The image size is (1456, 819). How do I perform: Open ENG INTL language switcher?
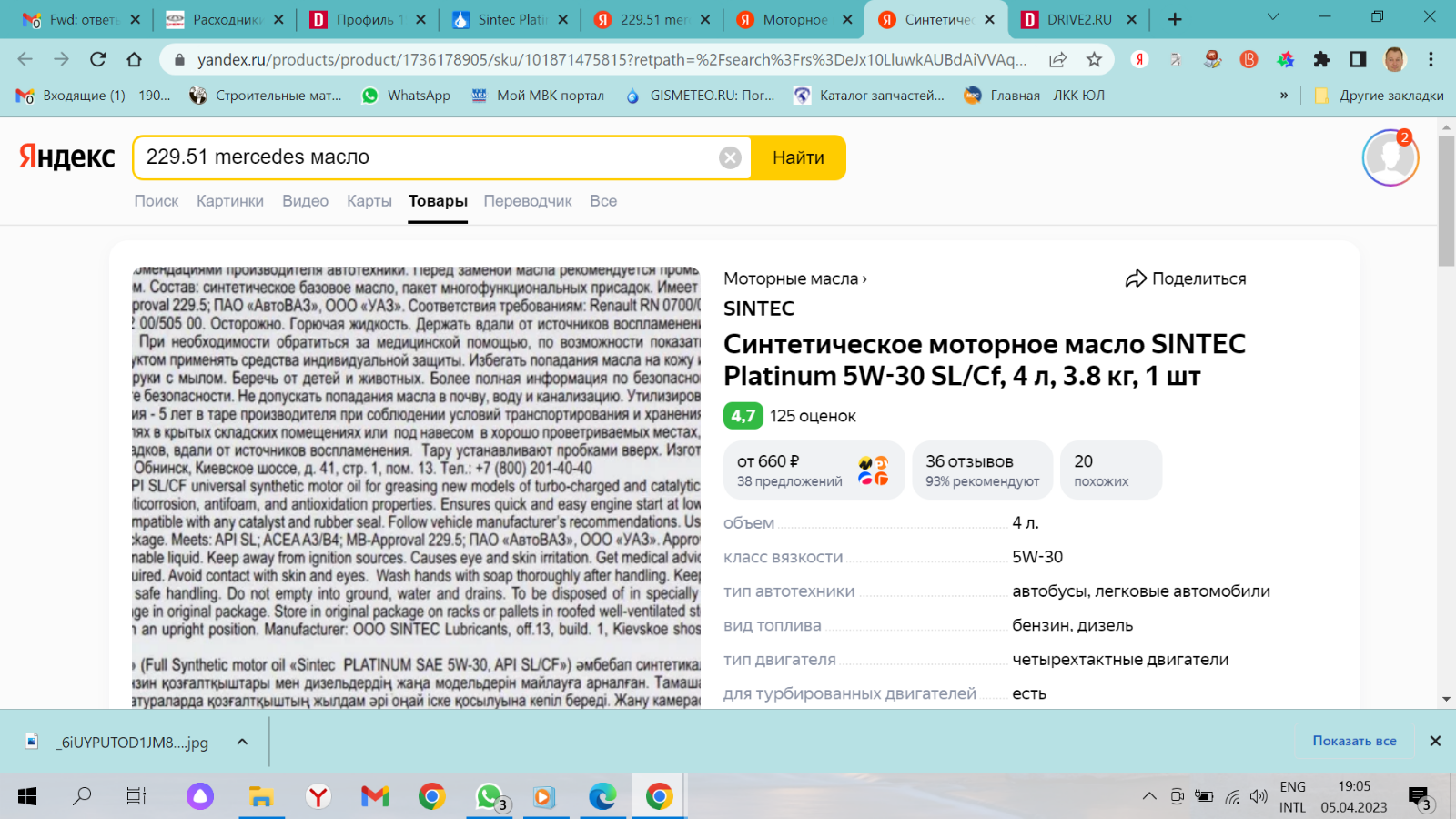(1292, 797)
